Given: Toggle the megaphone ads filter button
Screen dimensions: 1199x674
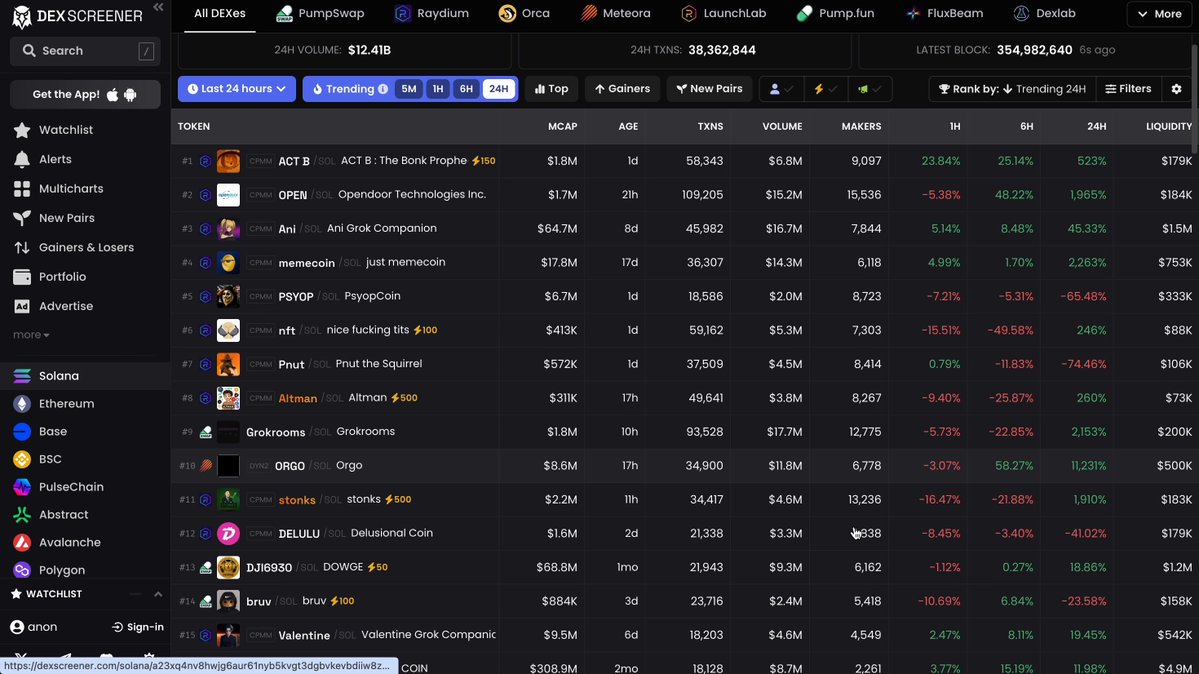Looking at the screenshot, I should point(869,89).
